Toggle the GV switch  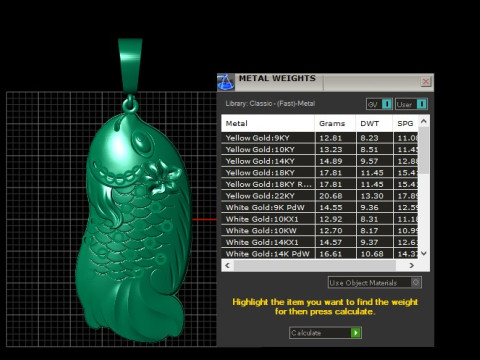[x=379, y=104]
